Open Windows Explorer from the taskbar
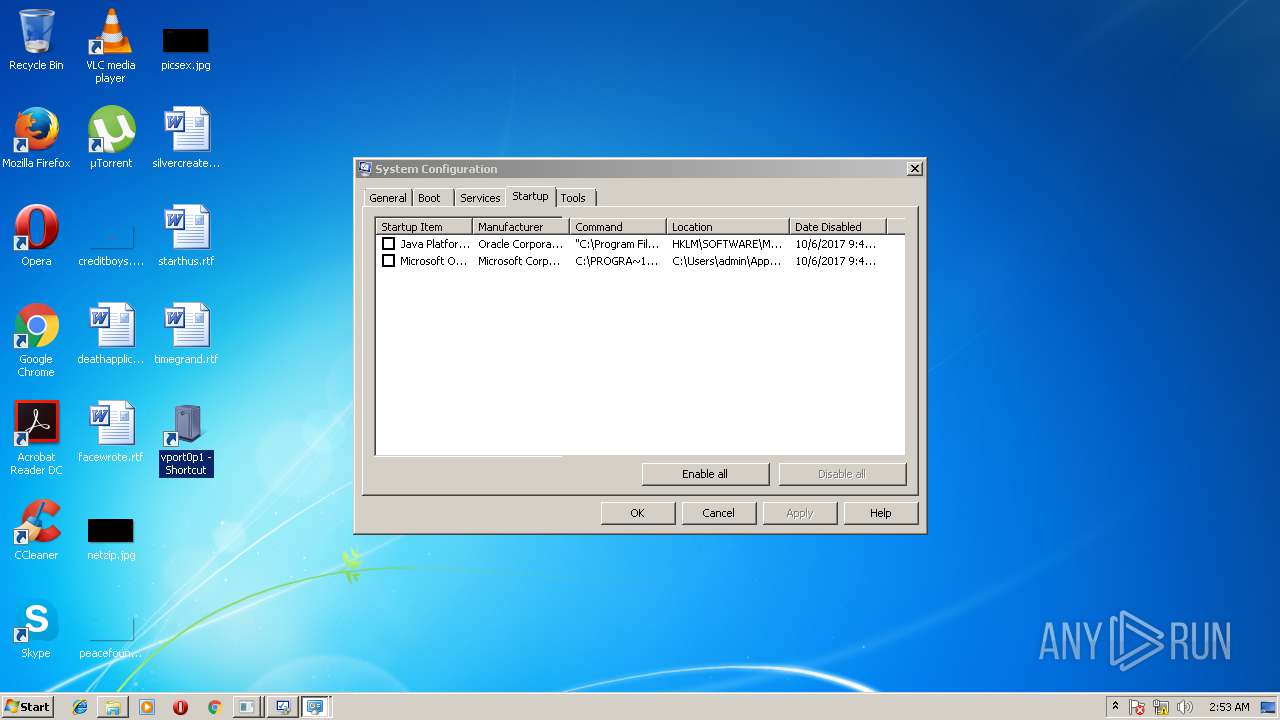Image resolution: width=1280 pixels, height=720 pixels. tap(113, 707)
